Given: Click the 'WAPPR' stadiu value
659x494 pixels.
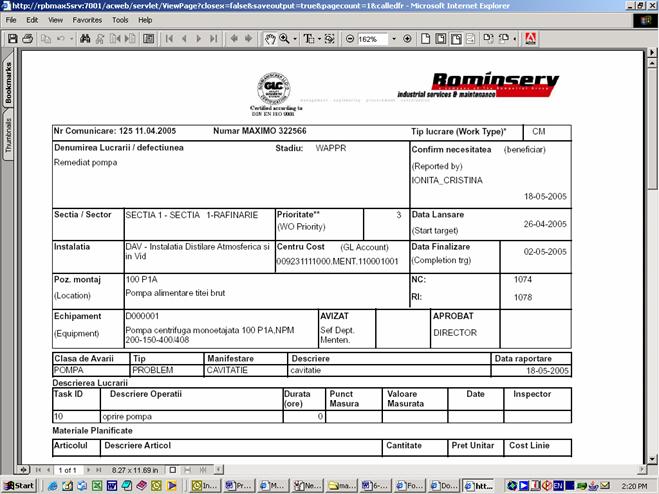Looking at the screenshot, I should 331,148.
